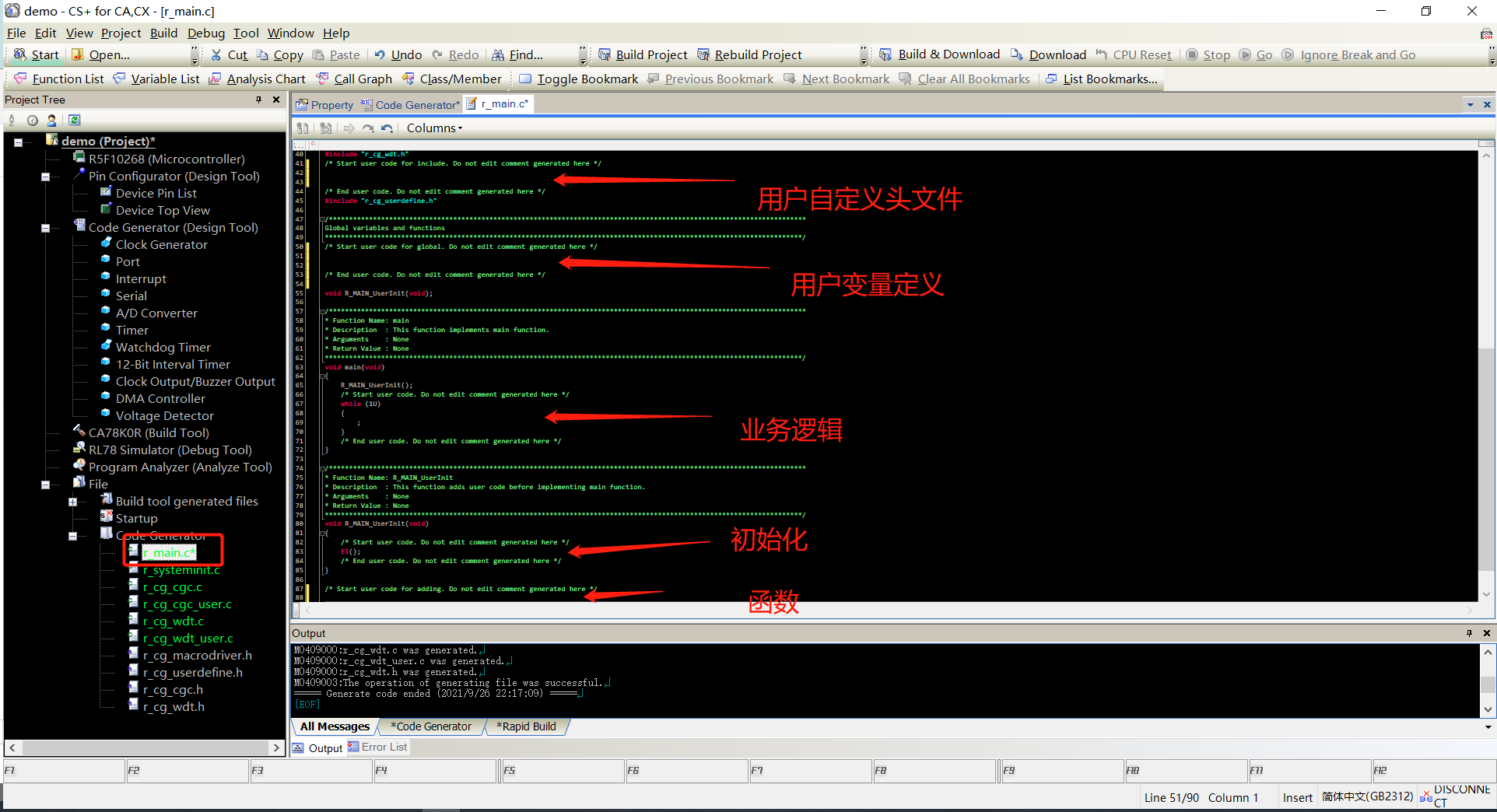This screenshot has width=1497, height=812.
Task: Click the CPU Reset toolbar button
Action: (1134, 54)
